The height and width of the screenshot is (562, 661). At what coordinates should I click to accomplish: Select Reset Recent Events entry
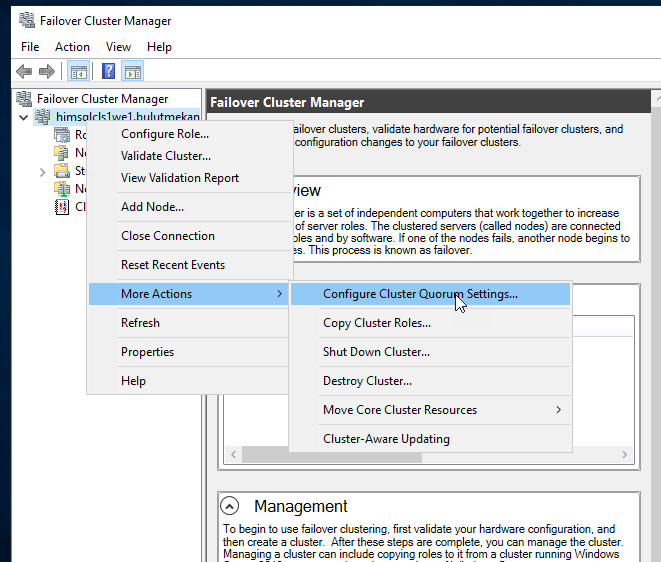(x=188, y=265)
